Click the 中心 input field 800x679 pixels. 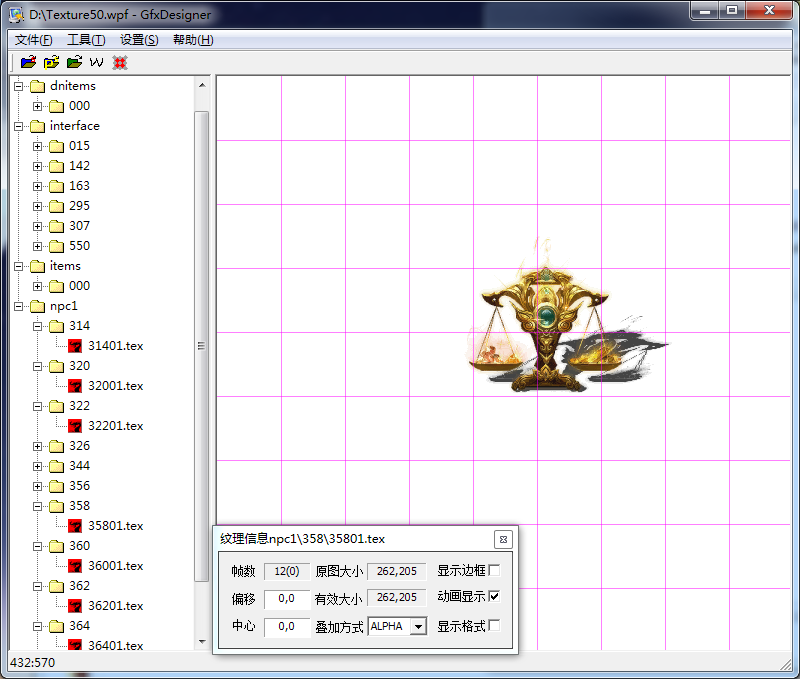pyautogui.click(x=287, y=626)
